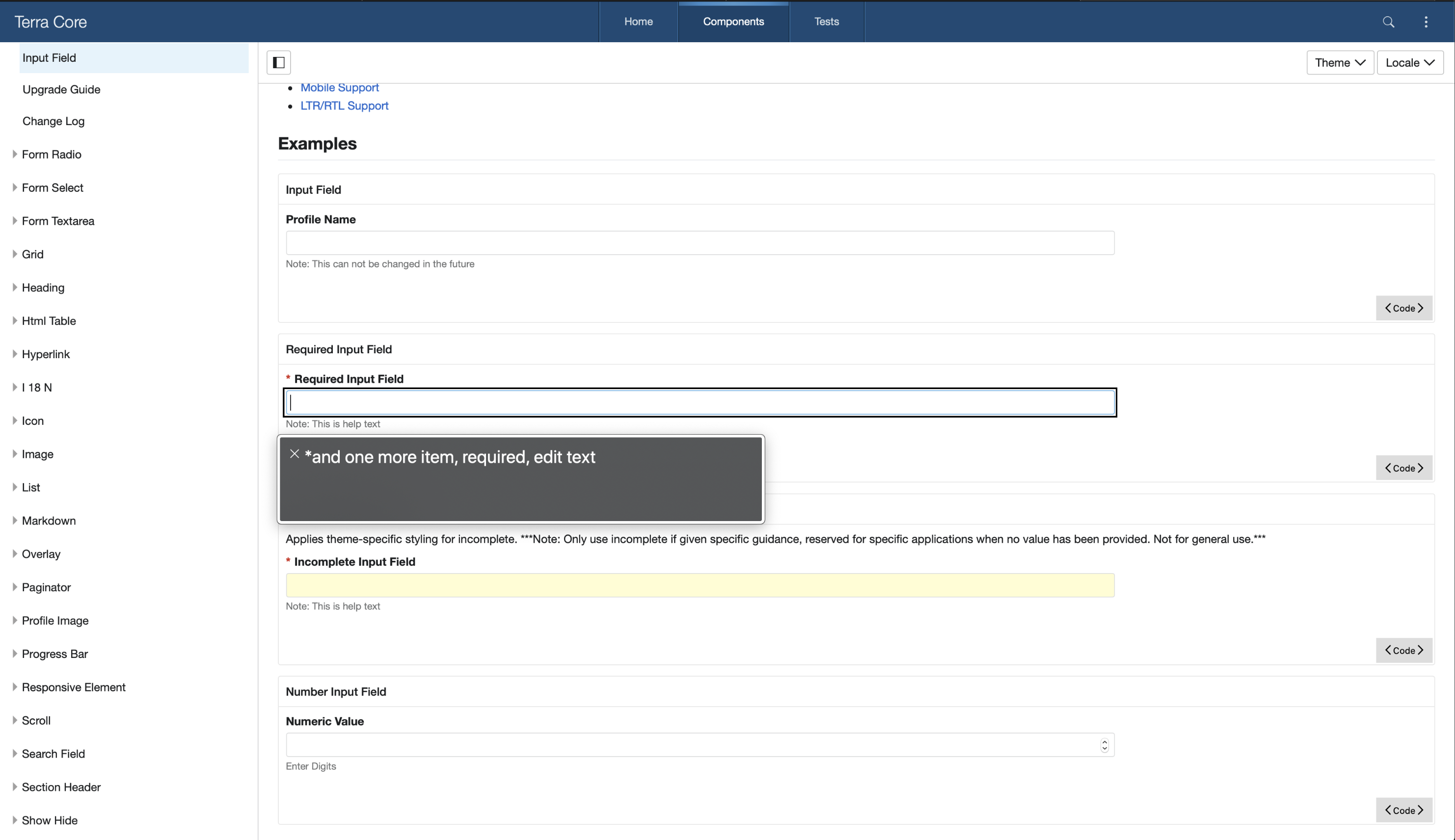Open the Mobile Support link
The height and width of the screenshot is (840, 1455).
pos(339,87)
